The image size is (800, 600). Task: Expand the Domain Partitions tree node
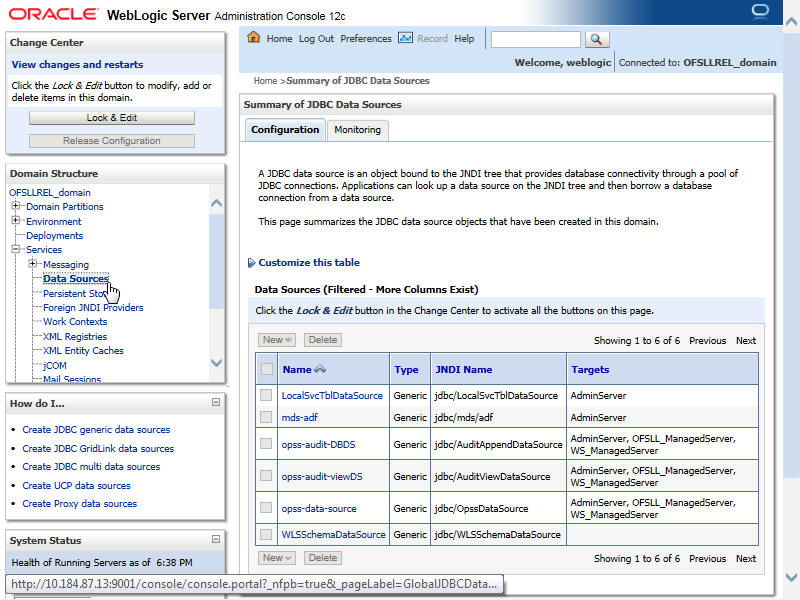pos(16,206)
